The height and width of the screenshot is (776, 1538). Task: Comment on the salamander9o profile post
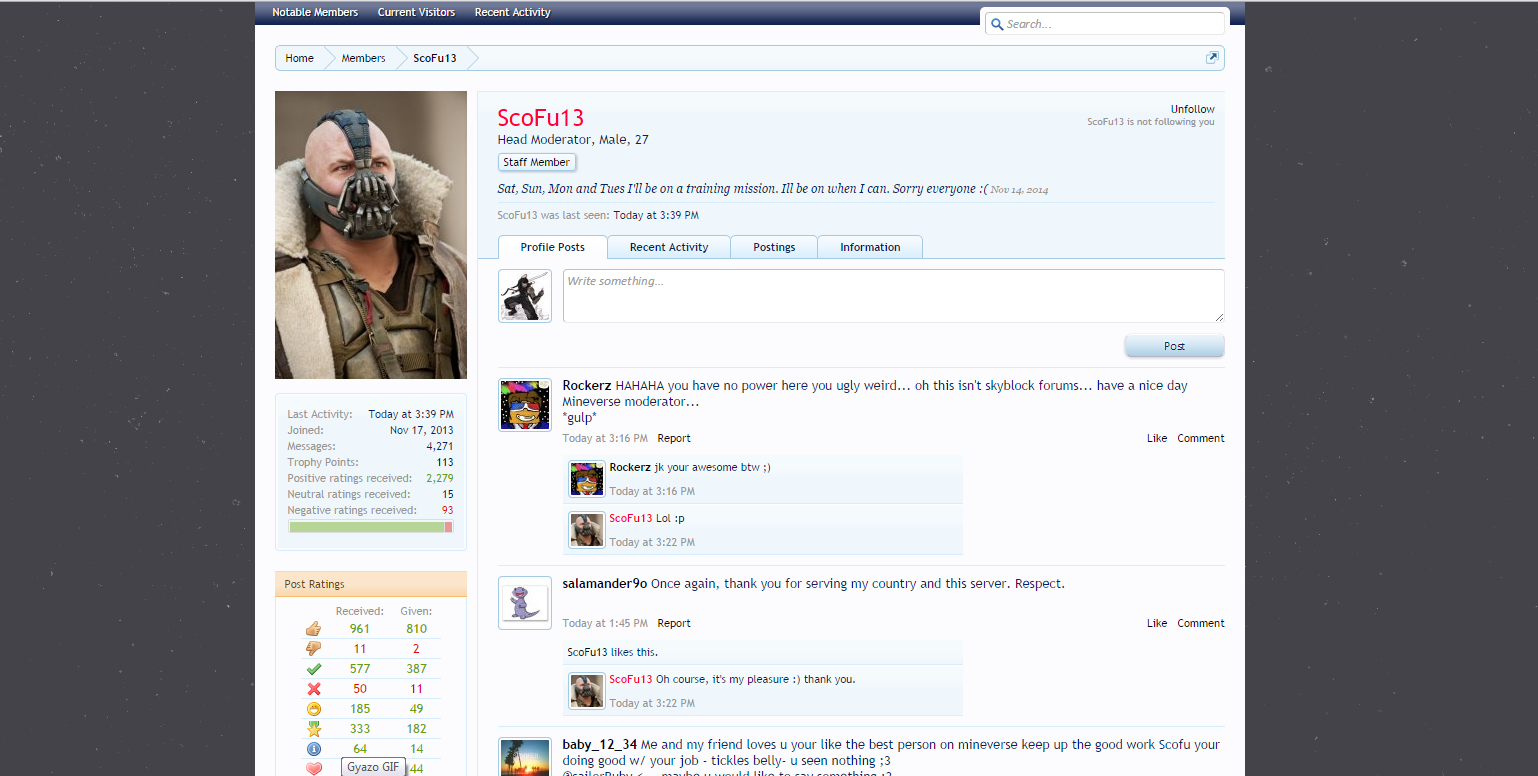click(1201, 623)
